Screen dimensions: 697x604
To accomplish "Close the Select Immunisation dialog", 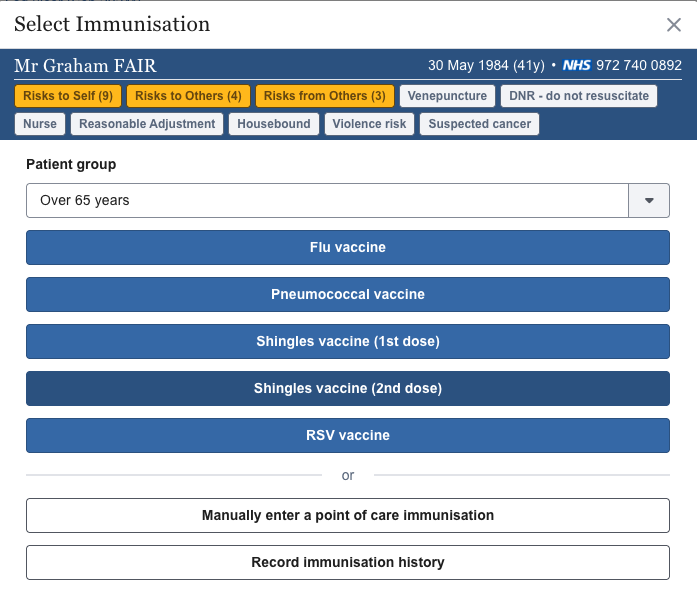I will [674, 26].
